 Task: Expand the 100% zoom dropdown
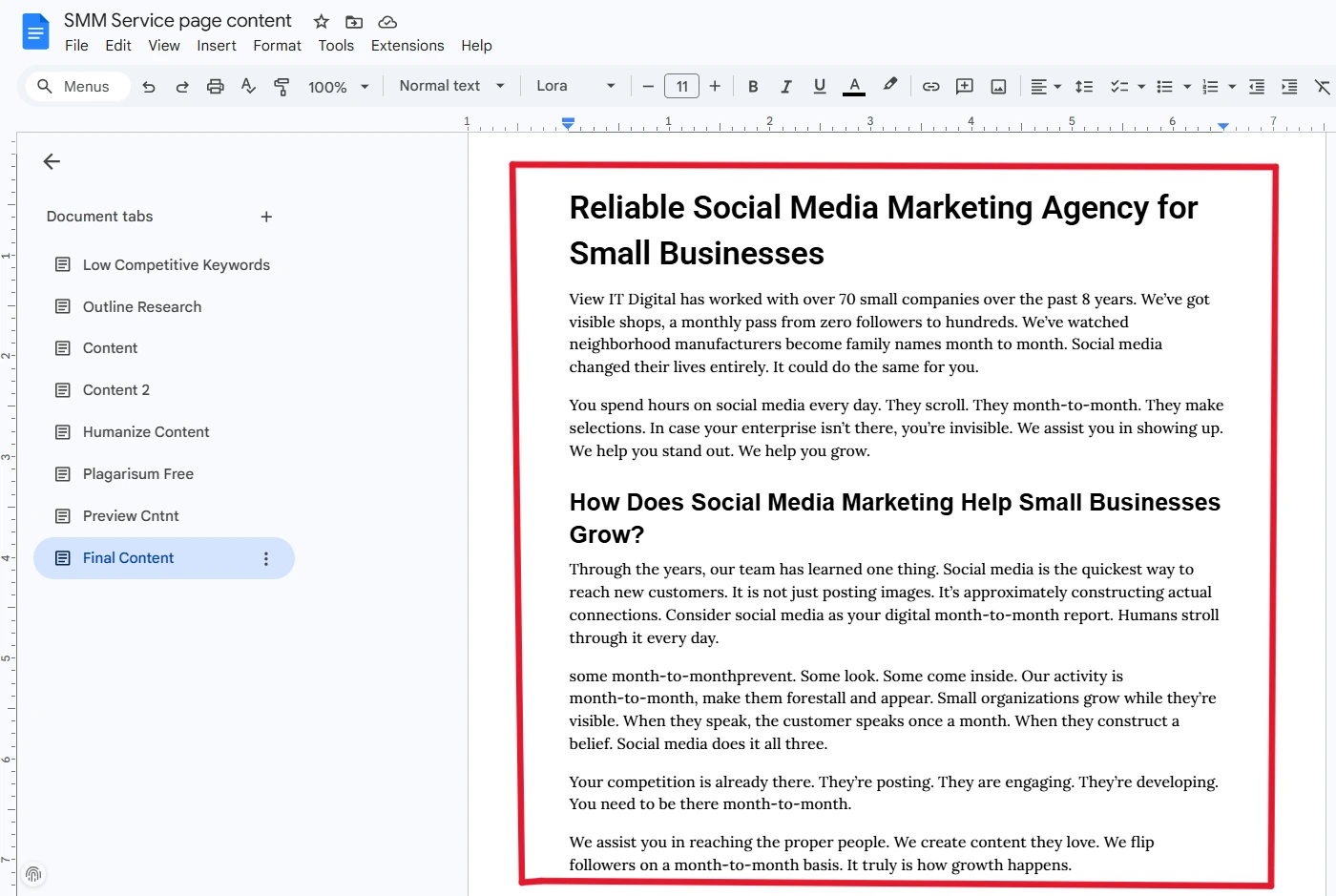coord(338,87)
